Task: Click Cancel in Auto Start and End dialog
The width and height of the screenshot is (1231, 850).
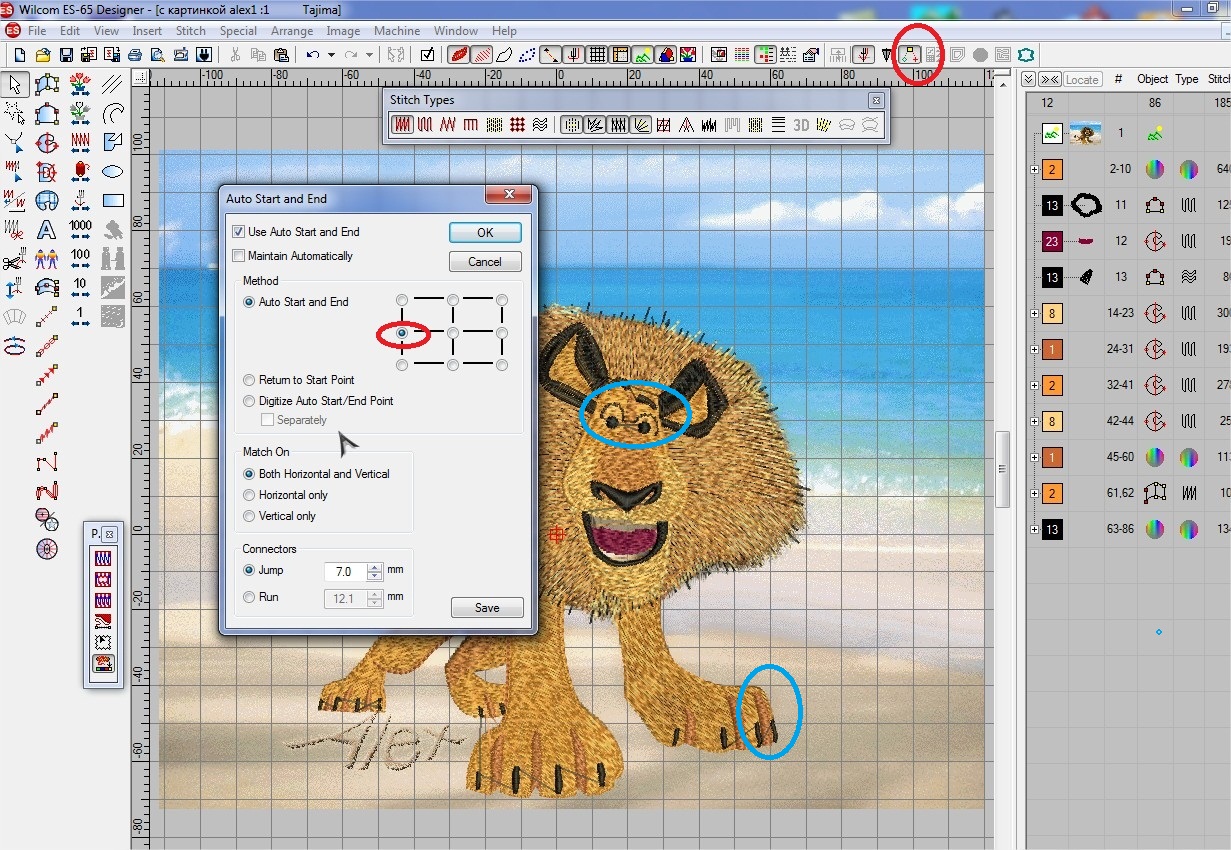Action: click(x=485, y=262)
